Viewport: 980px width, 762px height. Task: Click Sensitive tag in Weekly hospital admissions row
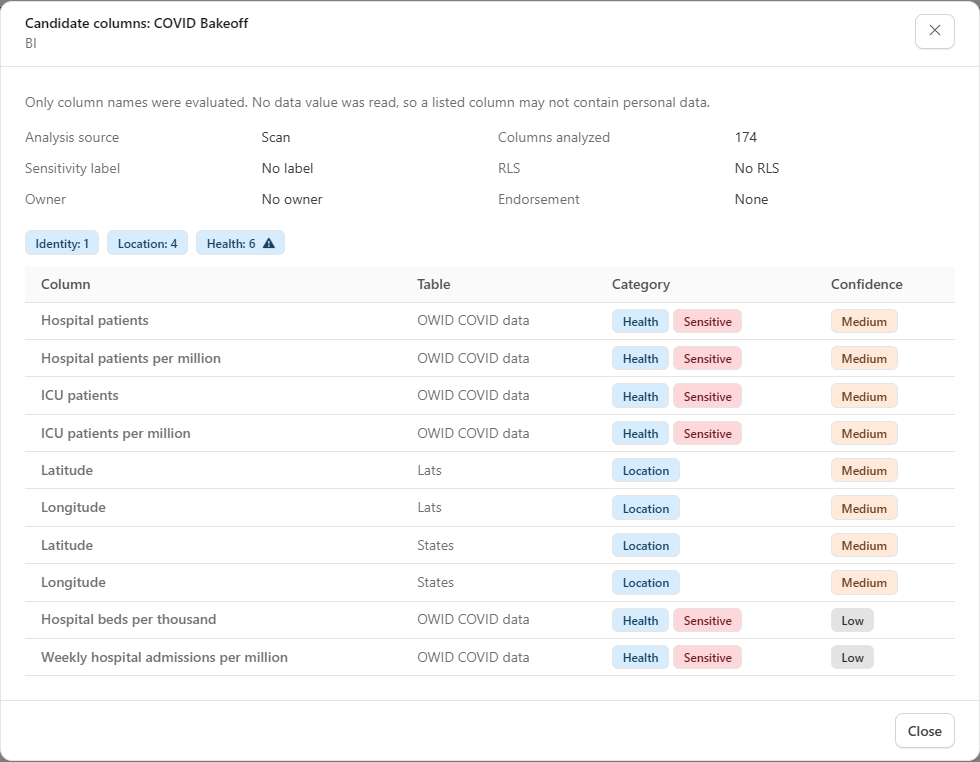coord(708,658)
